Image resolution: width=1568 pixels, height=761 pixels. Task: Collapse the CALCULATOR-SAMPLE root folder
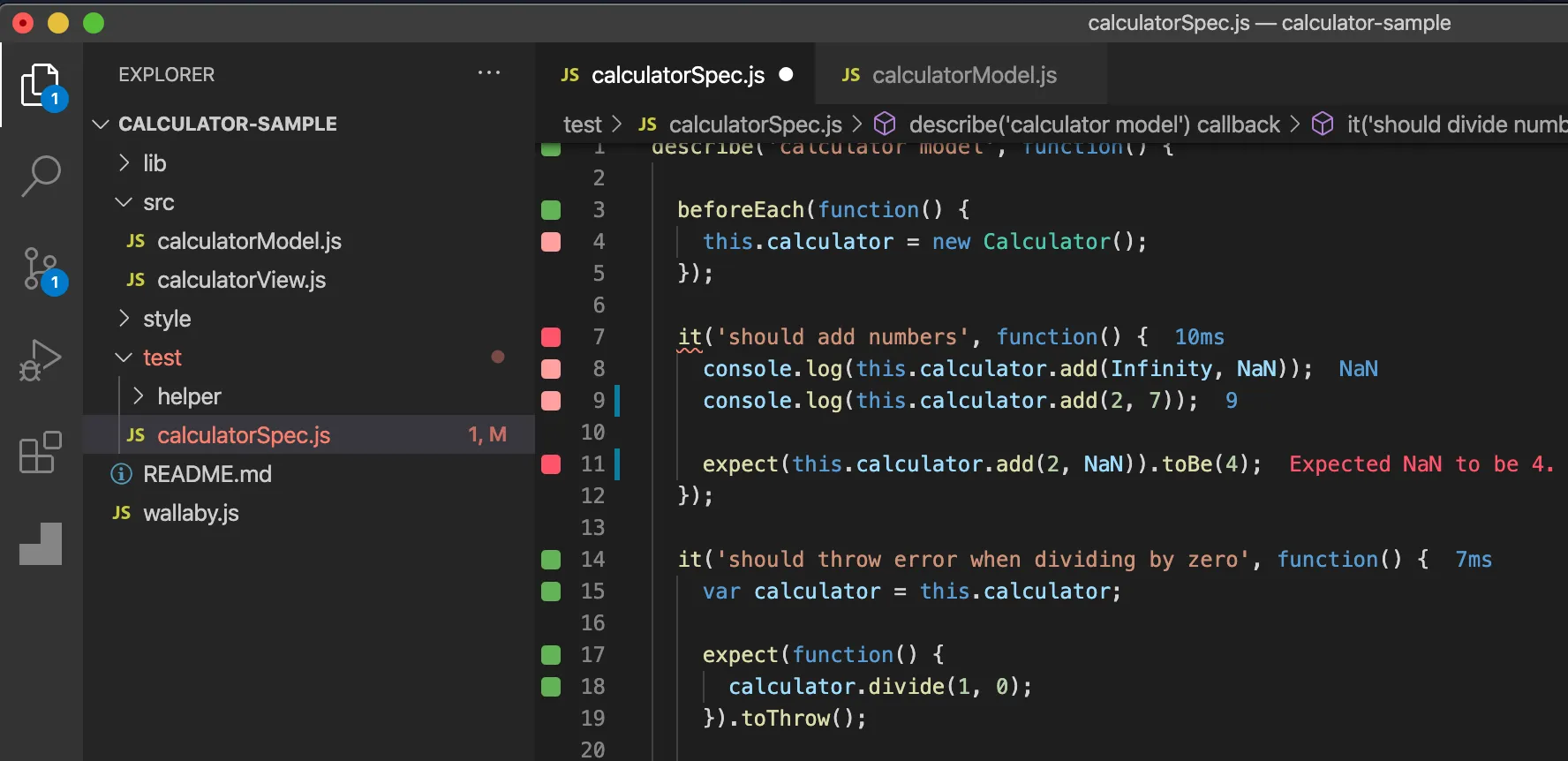point(101,124)
